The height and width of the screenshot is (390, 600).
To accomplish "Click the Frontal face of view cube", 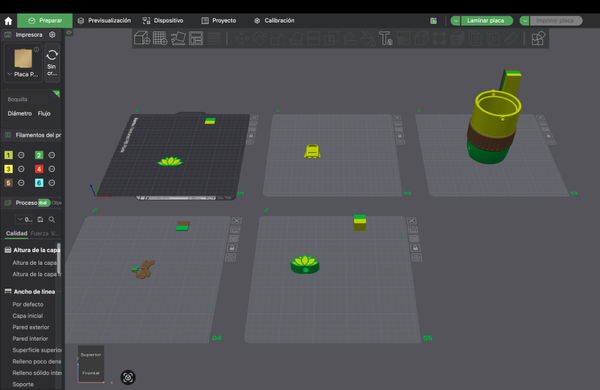I will [x=91, y=373].
